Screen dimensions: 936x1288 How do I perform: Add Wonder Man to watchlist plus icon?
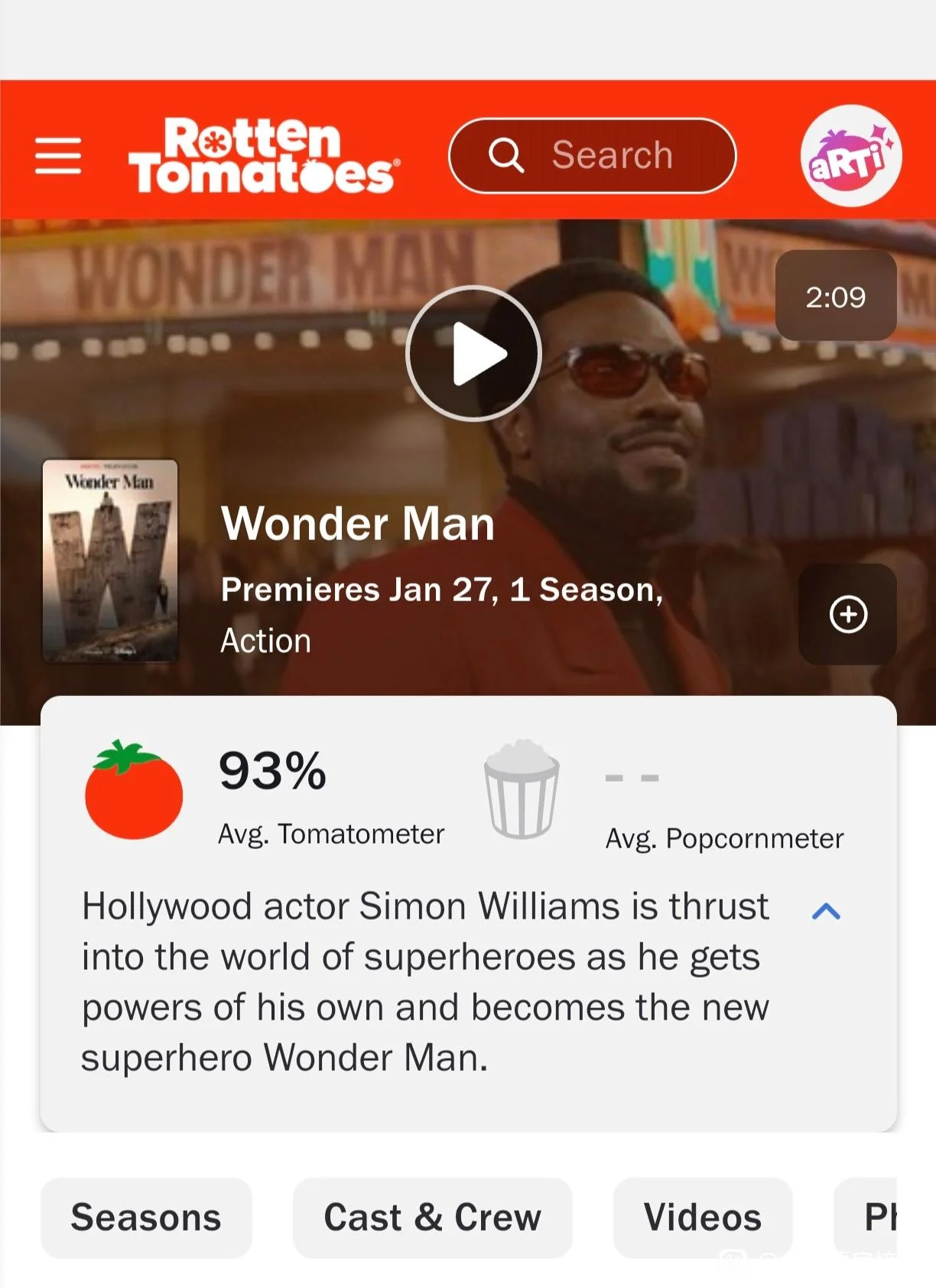[848, 614]
